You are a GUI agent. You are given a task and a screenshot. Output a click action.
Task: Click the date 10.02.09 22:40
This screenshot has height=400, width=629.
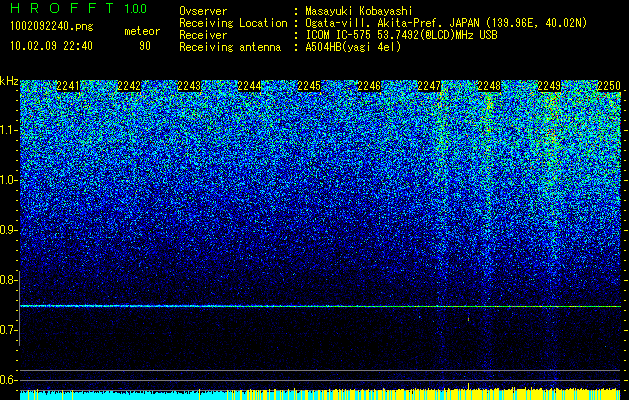(51, 46)
